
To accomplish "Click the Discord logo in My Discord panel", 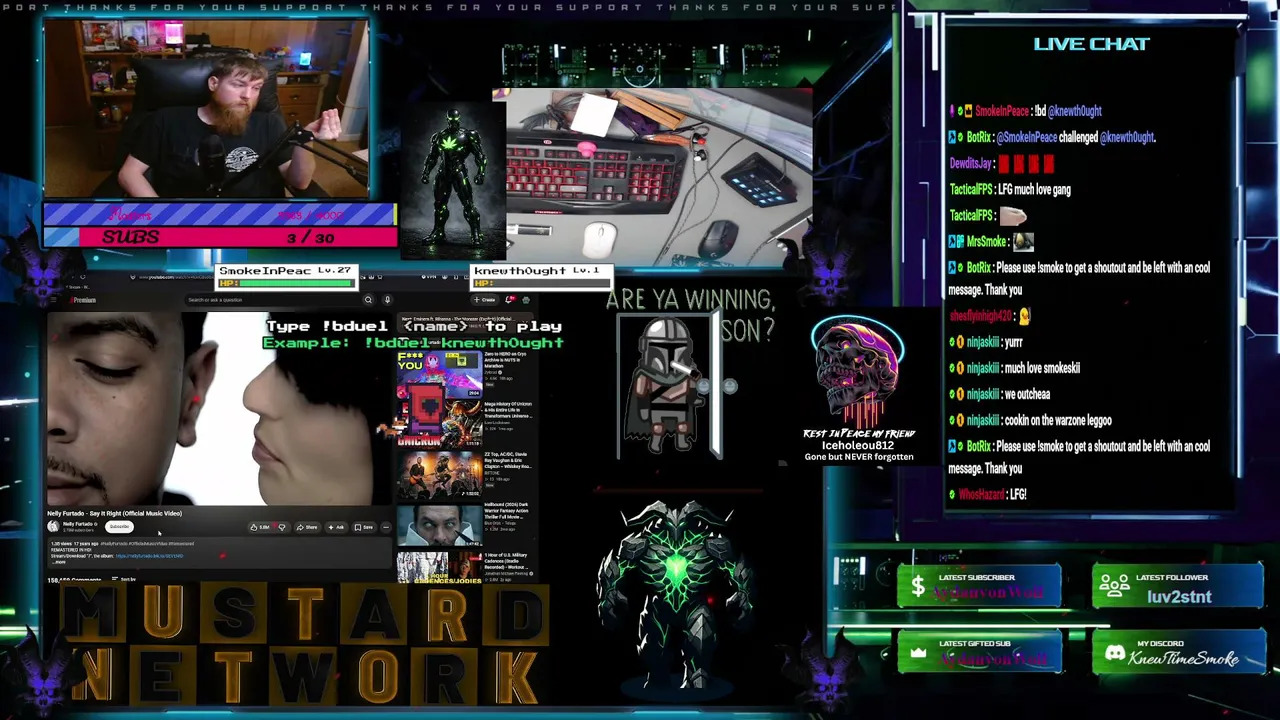I will pyautogui.click(x=1114, y=654).
